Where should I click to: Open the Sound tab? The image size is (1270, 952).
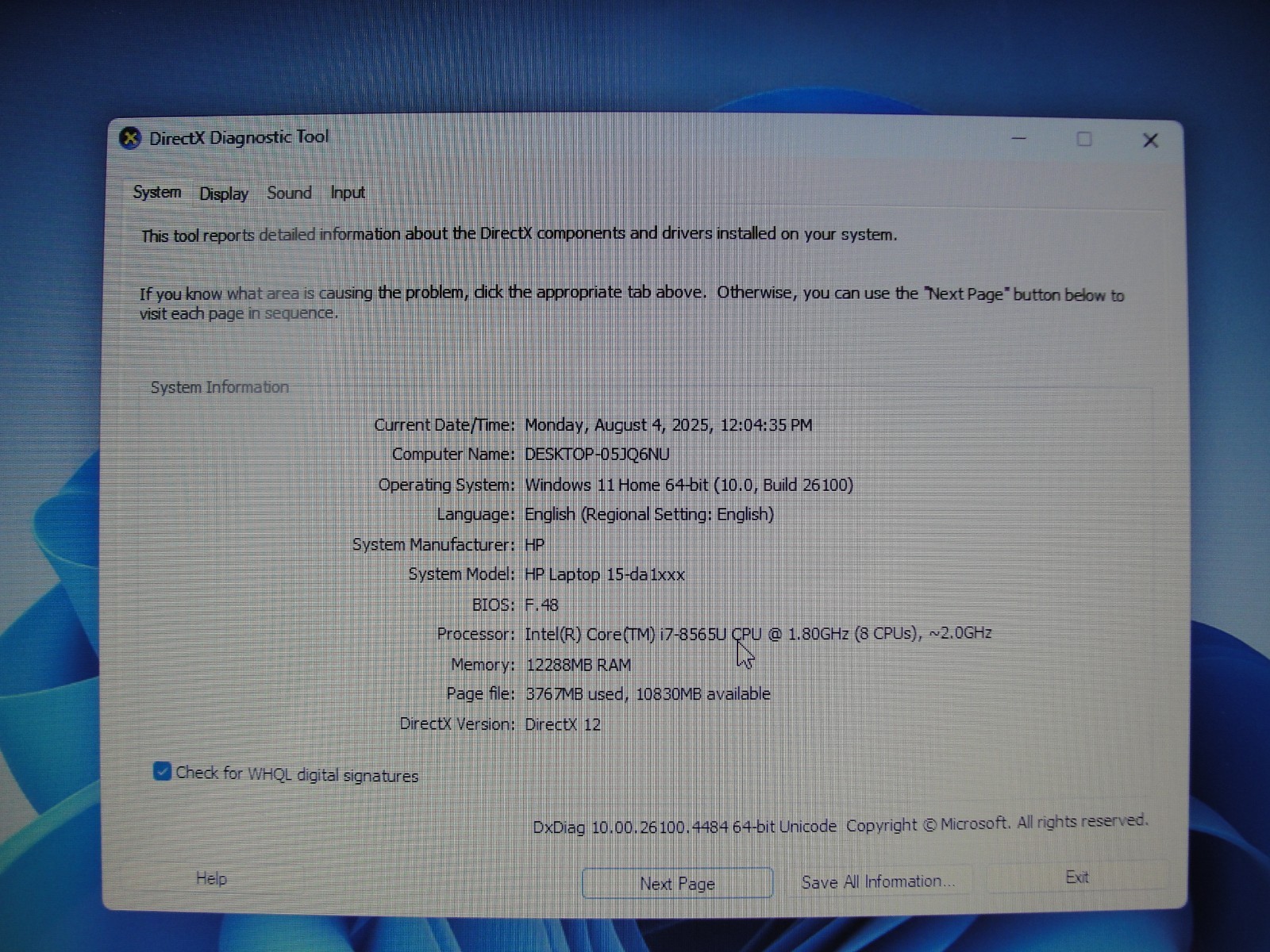pyautogui.click(x=289, y=193)
